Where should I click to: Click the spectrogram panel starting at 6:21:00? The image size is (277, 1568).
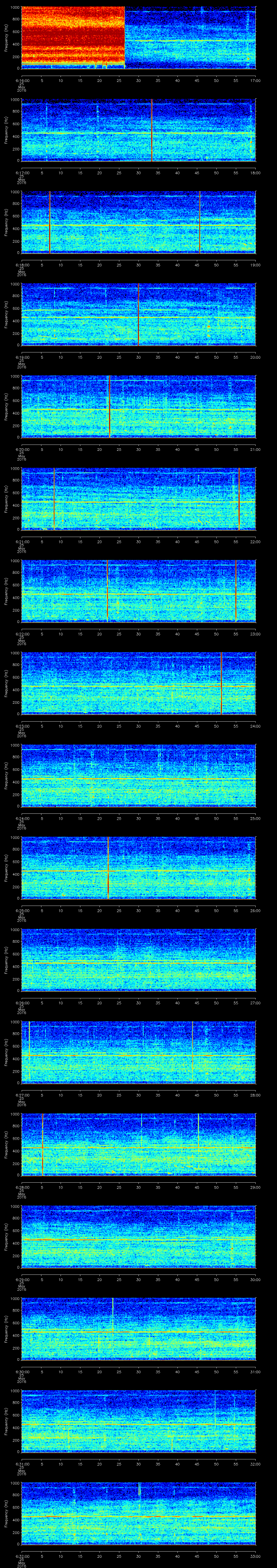click(x=138, y=499)
